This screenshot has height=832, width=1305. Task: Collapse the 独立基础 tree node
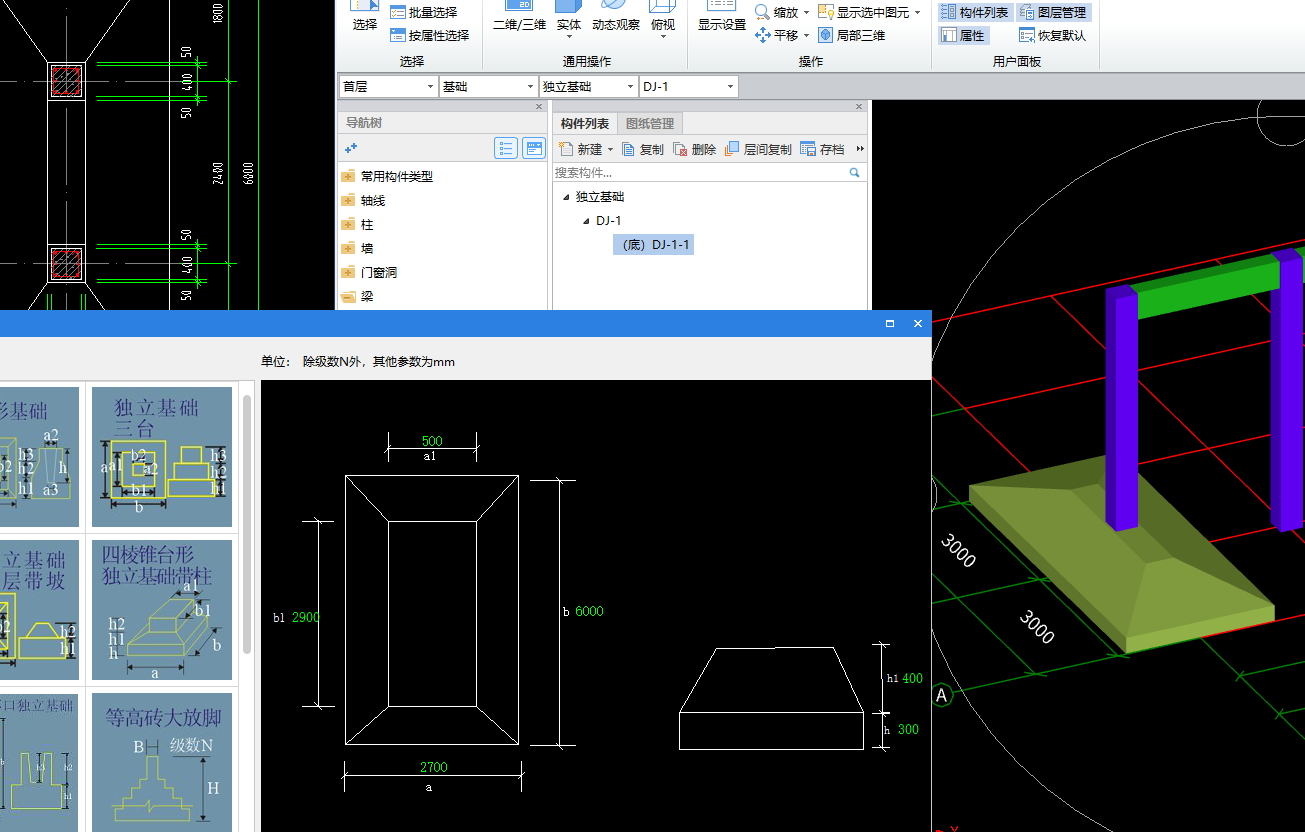pos(566,197)
